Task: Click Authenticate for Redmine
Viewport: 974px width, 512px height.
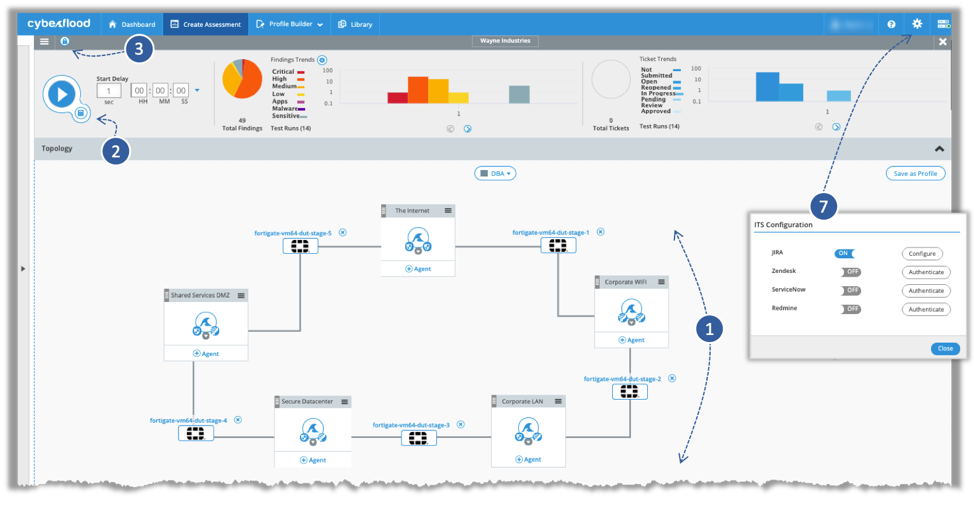Action: pyautogui.click(x=926, y=309)
